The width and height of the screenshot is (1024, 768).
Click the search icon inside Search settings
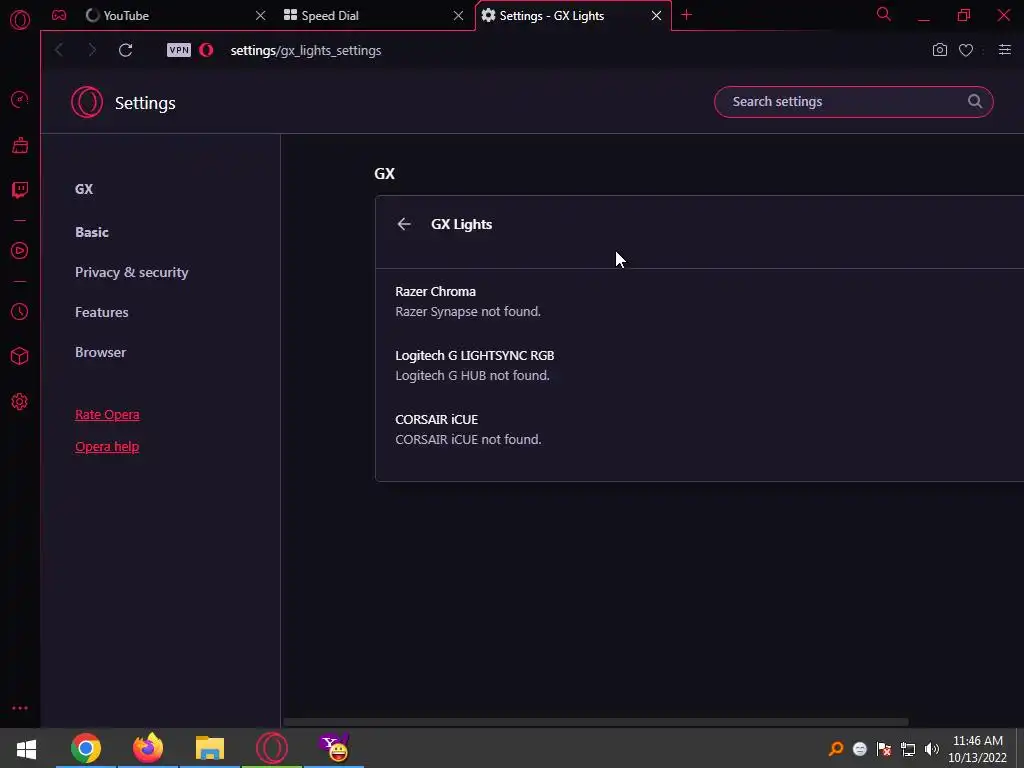(x=974, y=101)
